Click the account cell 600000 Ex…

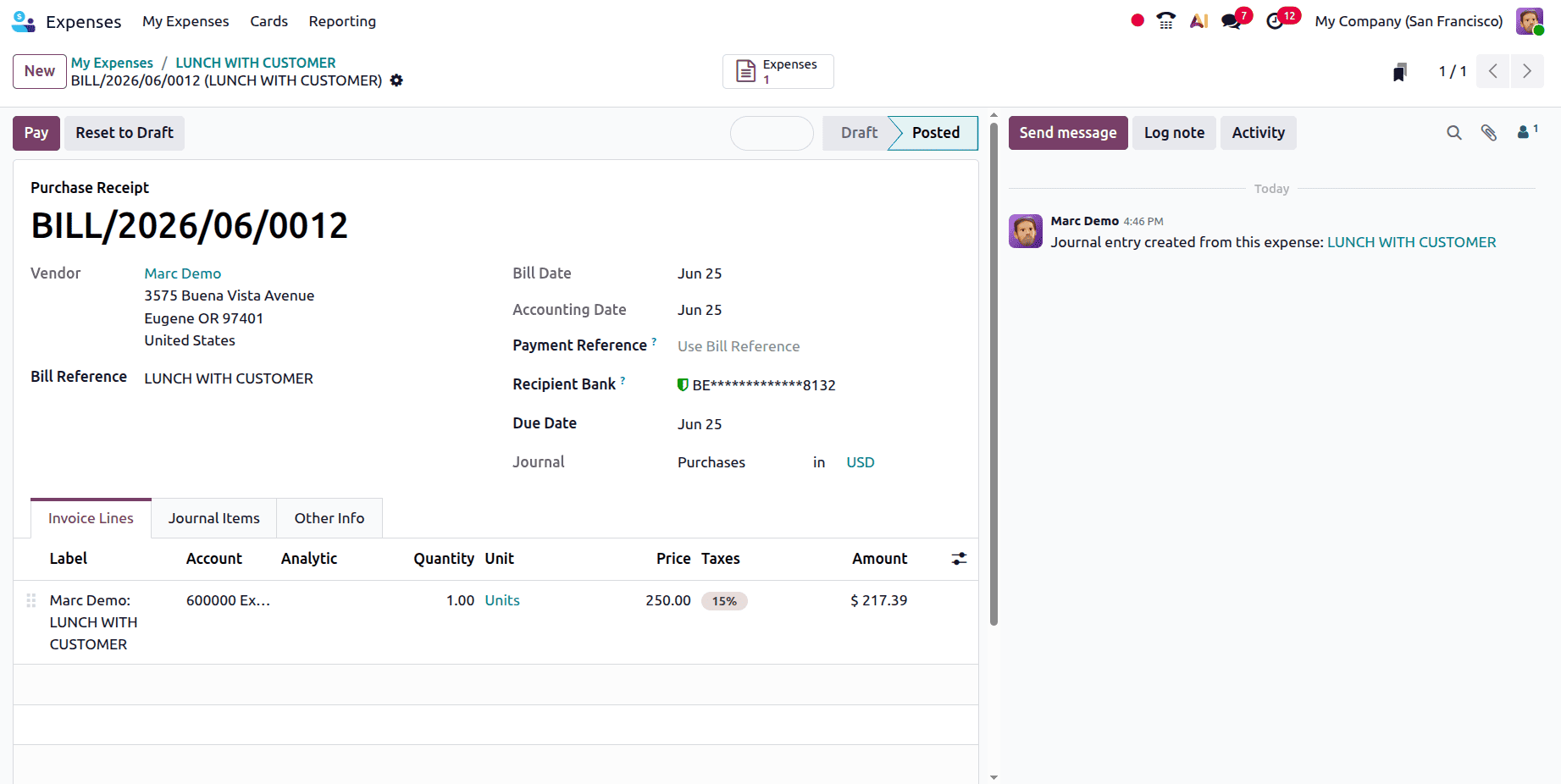pyautogui.click(x=228, y=600)
